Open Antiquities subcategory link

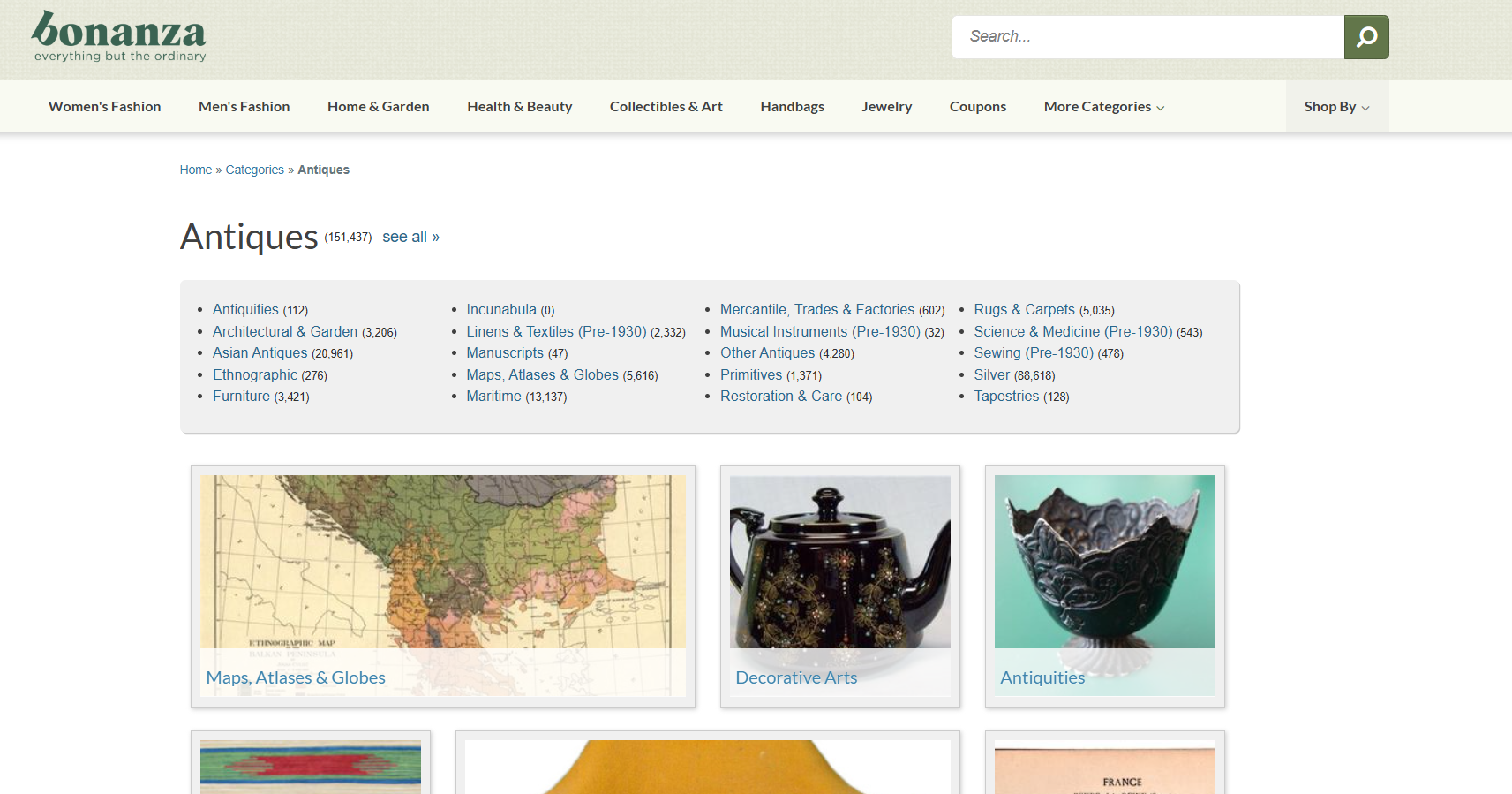[245, 310]
